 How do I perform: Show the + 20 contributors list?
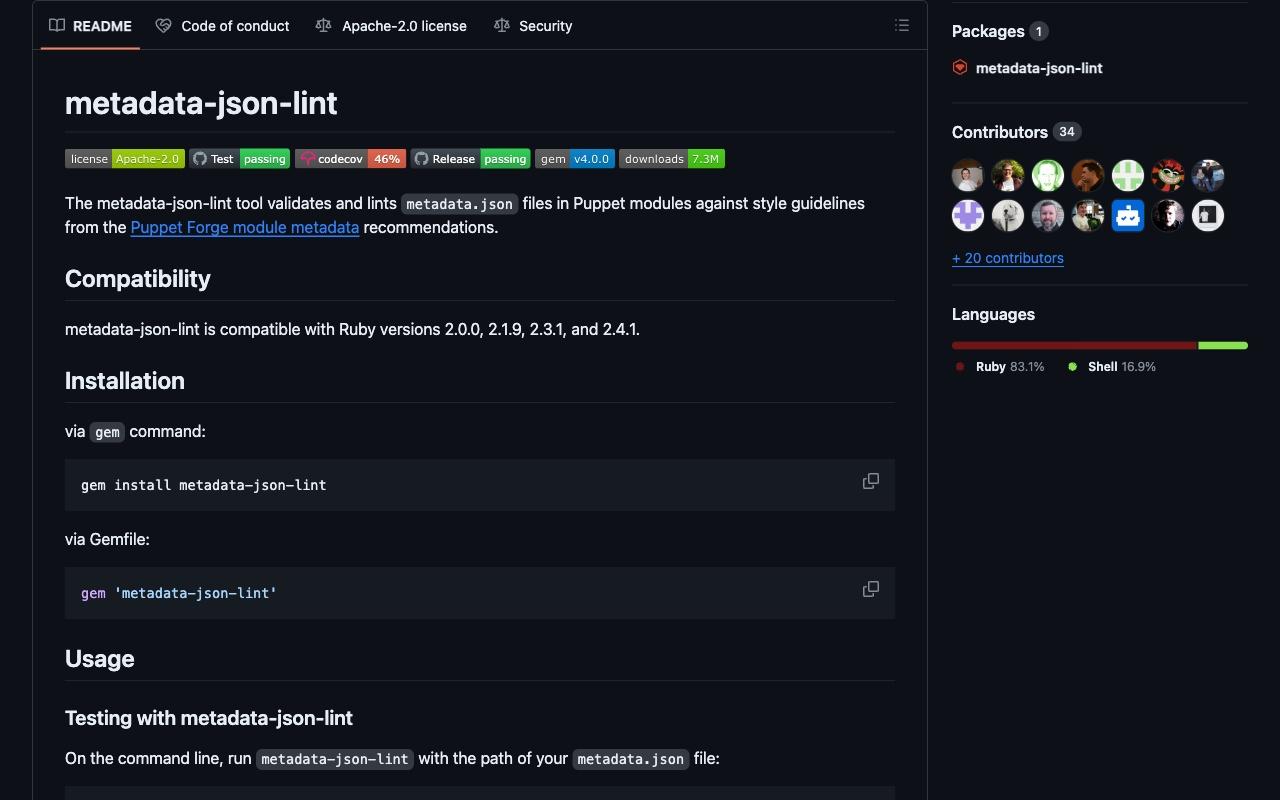1008,258
